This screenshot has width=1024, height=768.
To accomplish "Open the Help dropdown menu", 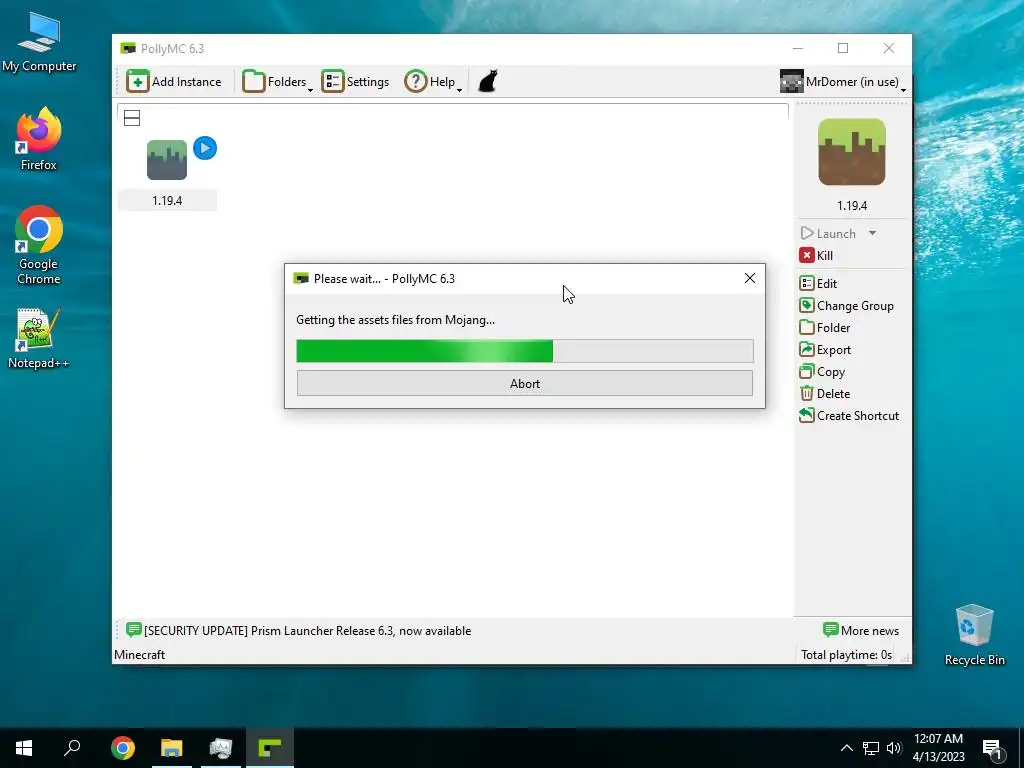I will pyautogui.click(x=433, y=82).
